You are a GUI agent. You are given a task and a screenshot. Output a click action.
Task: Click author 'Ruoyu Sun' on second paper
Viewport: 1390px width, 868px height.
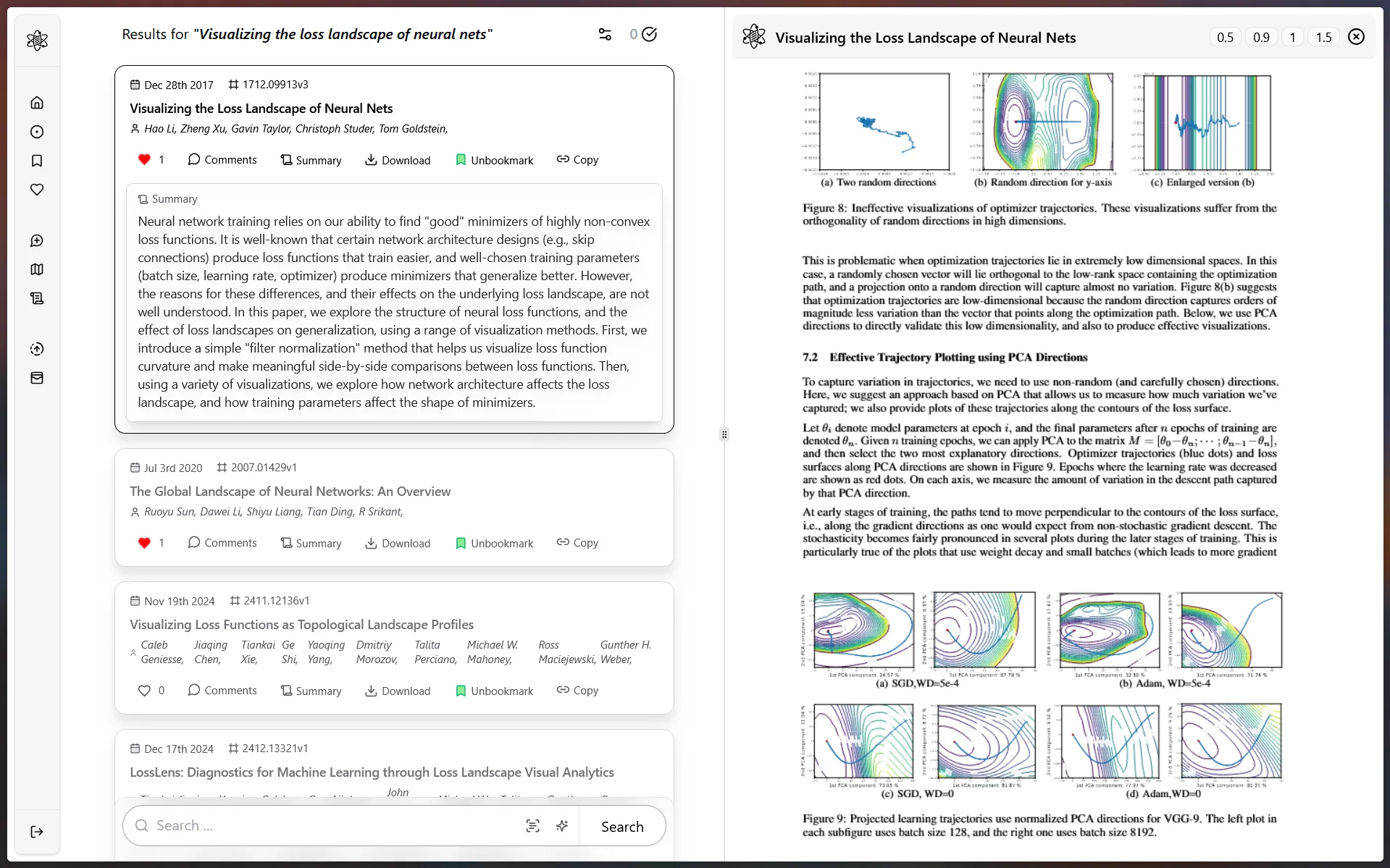click(169, 512)
